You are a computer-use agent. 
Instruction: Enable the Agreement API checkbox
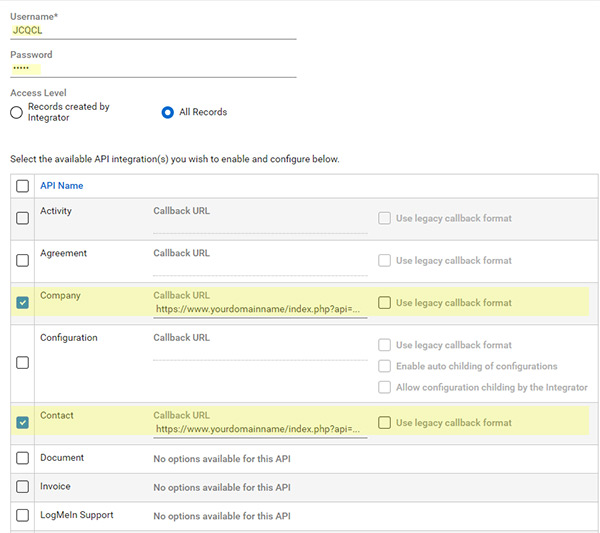(23, 261)
